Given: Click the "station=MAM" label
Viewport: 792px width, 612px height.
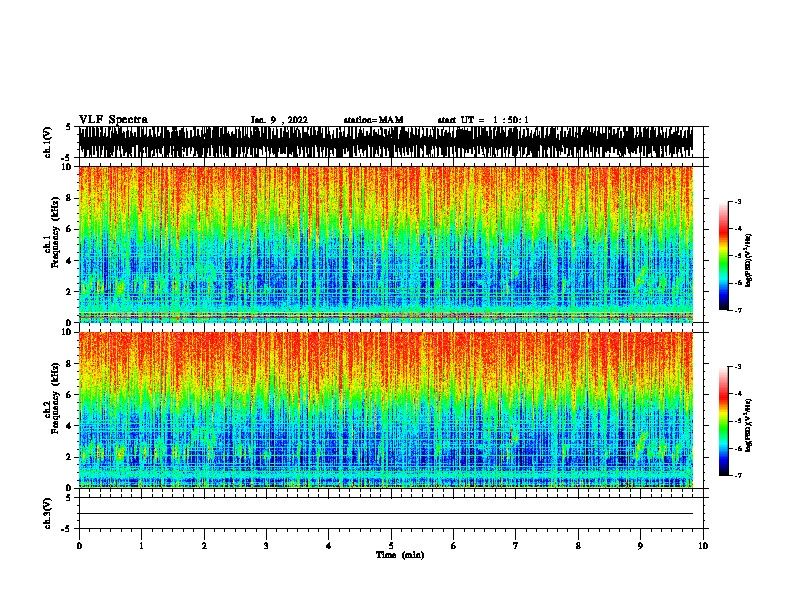Looking at the screenshot, I should pos(373,120).
